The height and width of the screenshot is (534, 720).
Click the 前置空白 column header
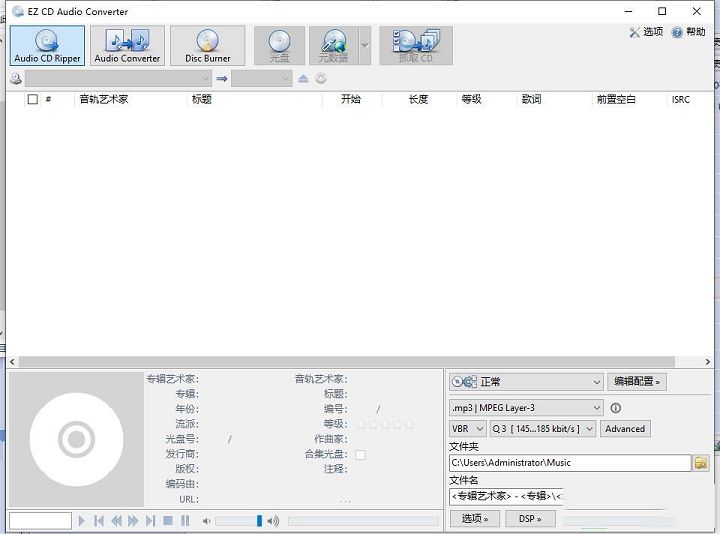(616, 99)
